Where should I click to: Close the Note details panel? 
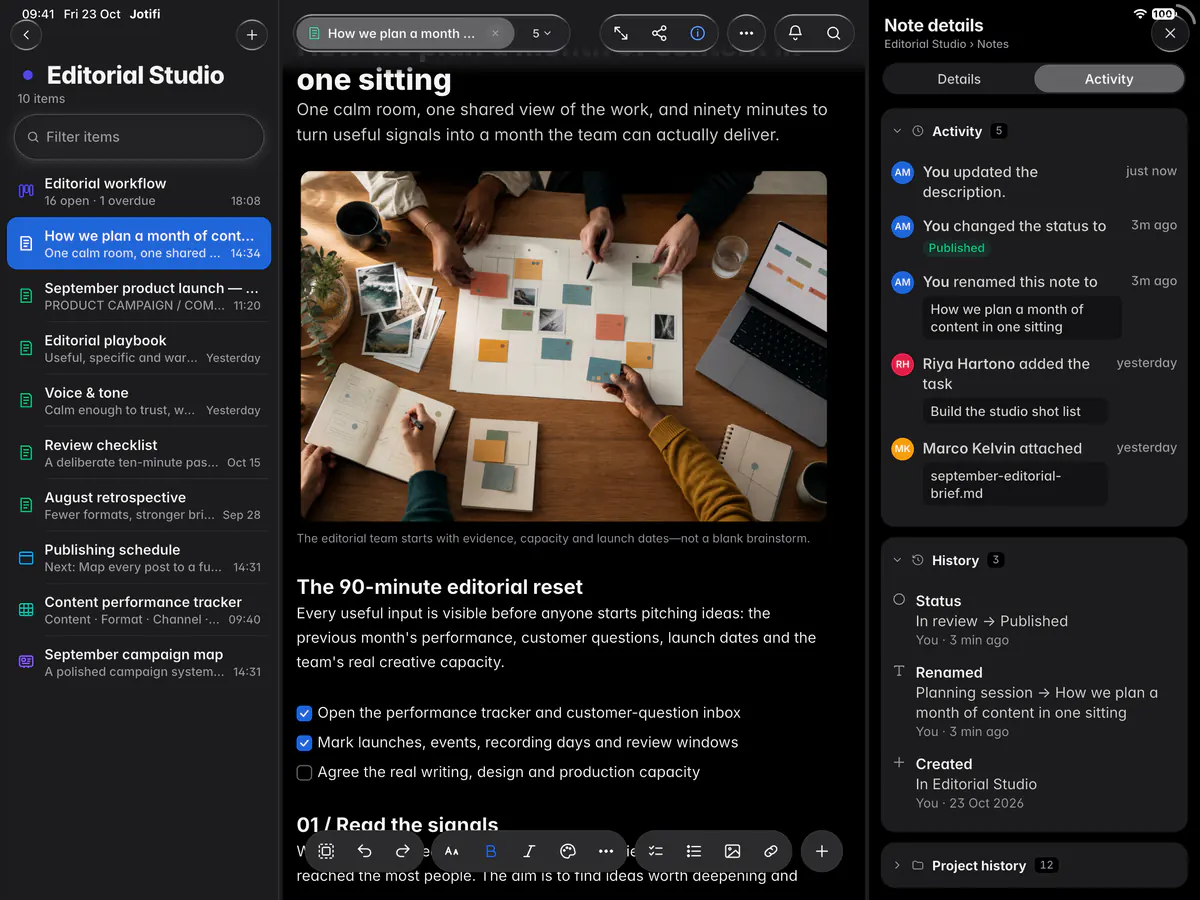point(1170,33)
